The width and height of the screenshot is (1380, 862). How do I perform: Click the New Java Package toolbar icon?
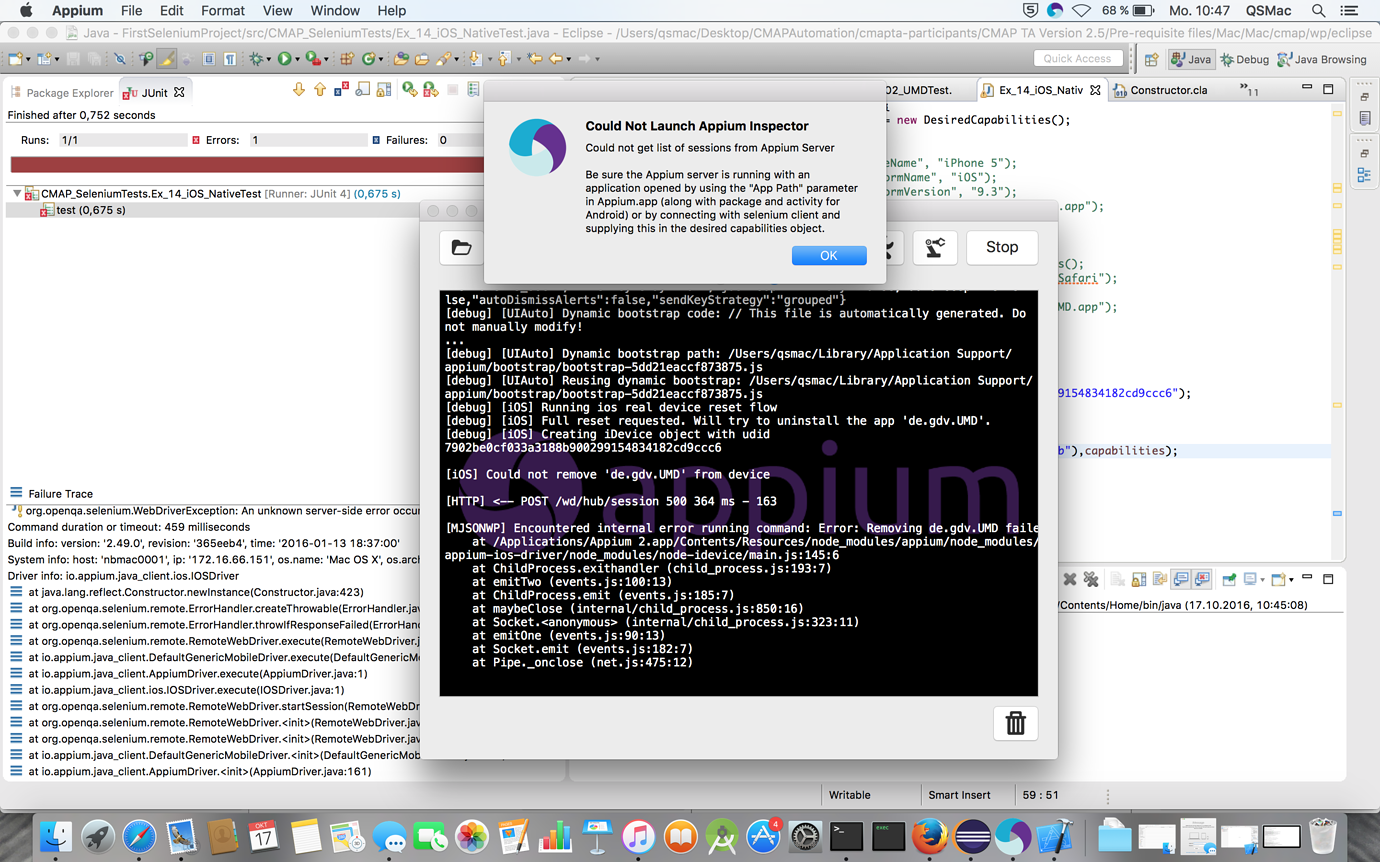pyautogui.click(x=347, y=59)
